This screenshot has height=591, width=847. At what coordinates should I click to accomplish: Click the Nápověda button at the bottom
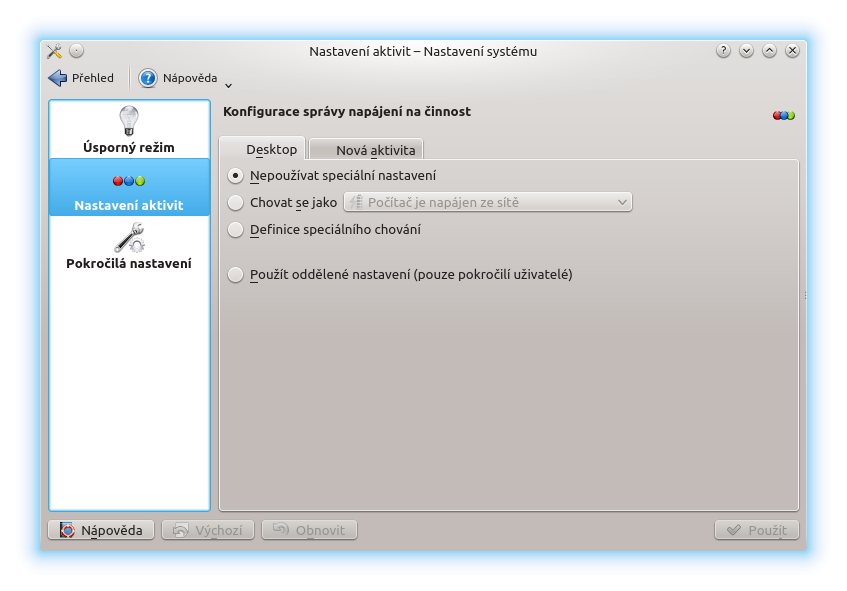click(x=101, y=530)
